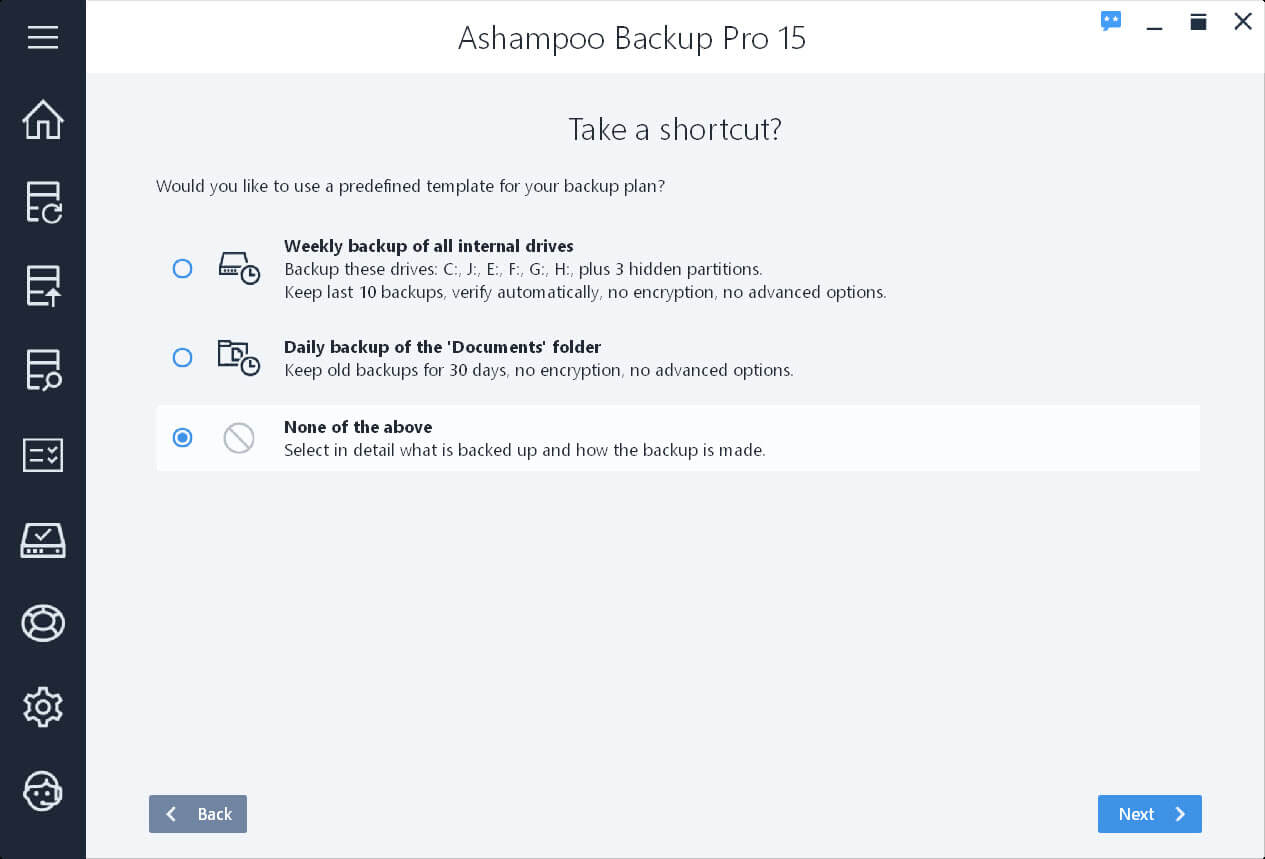Open the drive check icon in sidebar
The image size is (1265, 859).
[43, 540]
